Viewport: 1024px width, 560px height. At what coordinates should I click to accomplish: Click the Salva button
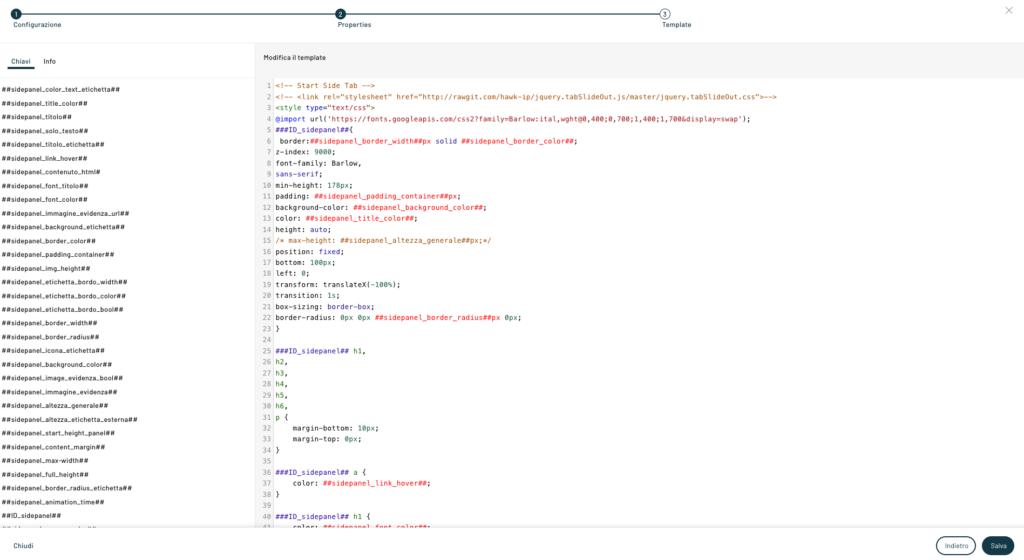tap(998, 546)
